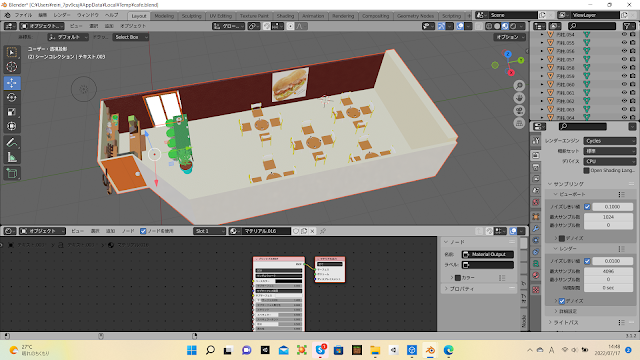Activate the Cursor tool
Screen dimensions: 640x360
(x=11, y=67)
